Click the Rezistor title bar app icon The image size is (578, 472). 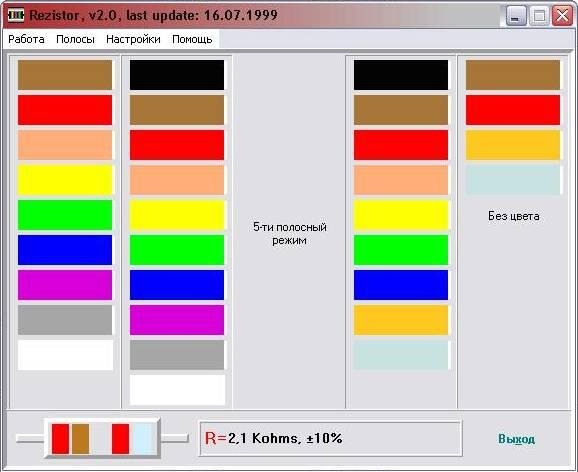tap(16, 15)
